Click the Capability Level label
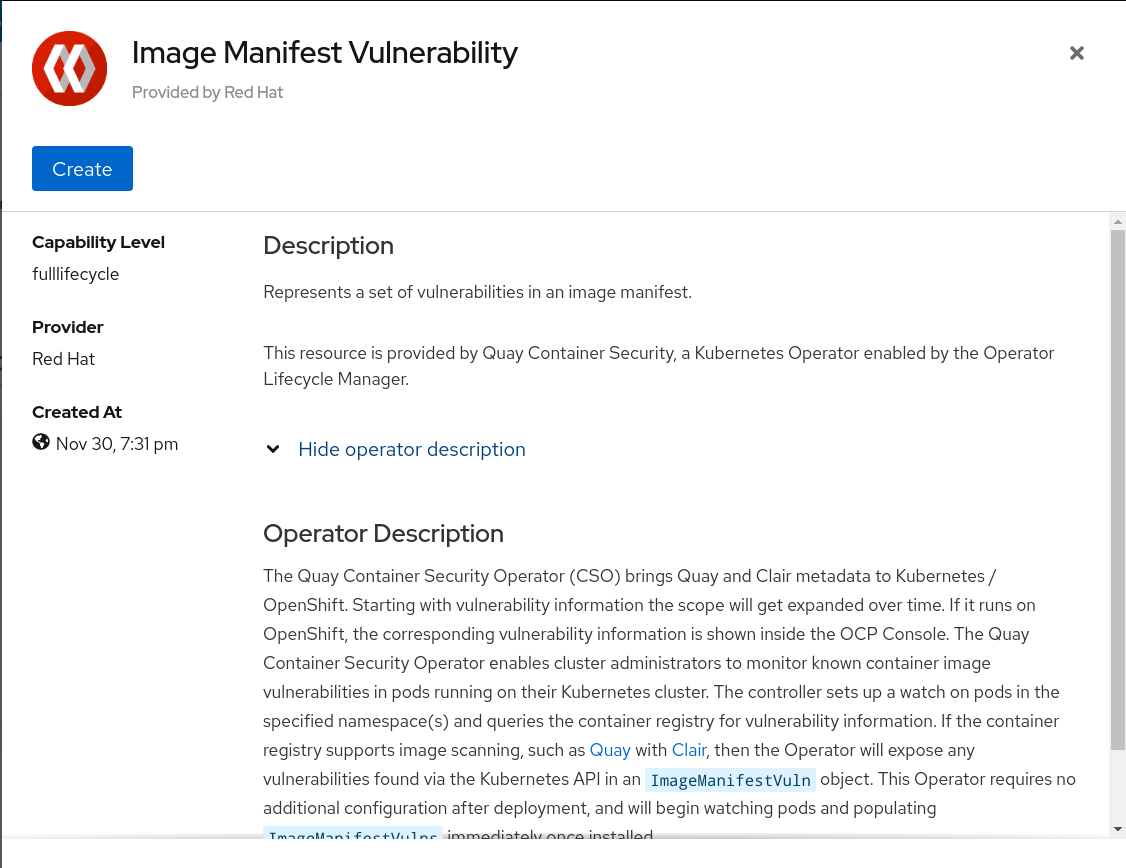 pyautogui.click(x=98, y=242)
